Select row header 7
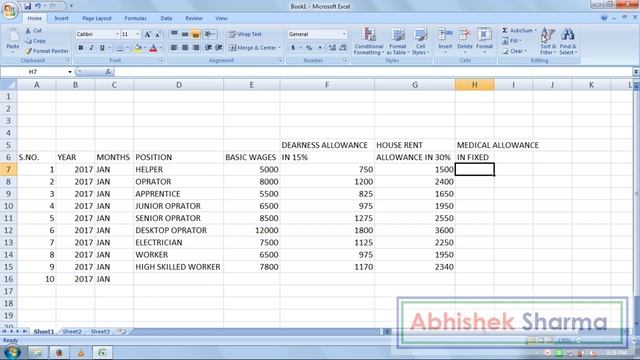The height and width of the screenshot is (360, 640). pyautogui.click(x=8, y=169)
